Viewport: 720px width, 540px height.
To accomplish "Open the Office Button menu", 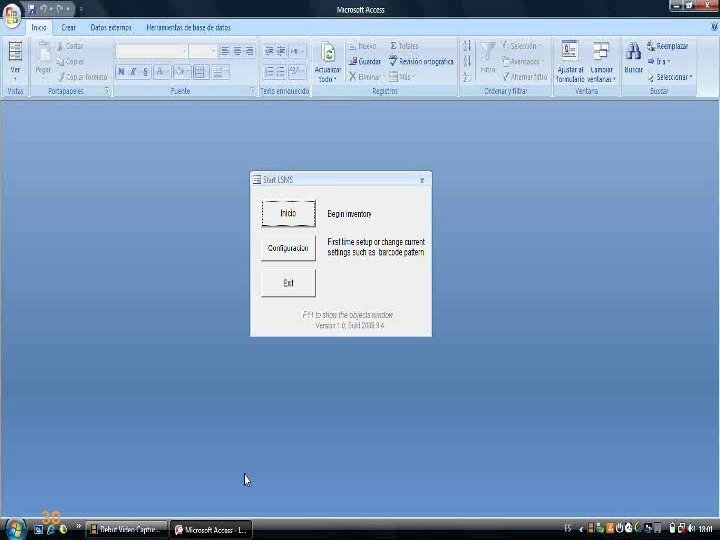I will pos(11,16).
